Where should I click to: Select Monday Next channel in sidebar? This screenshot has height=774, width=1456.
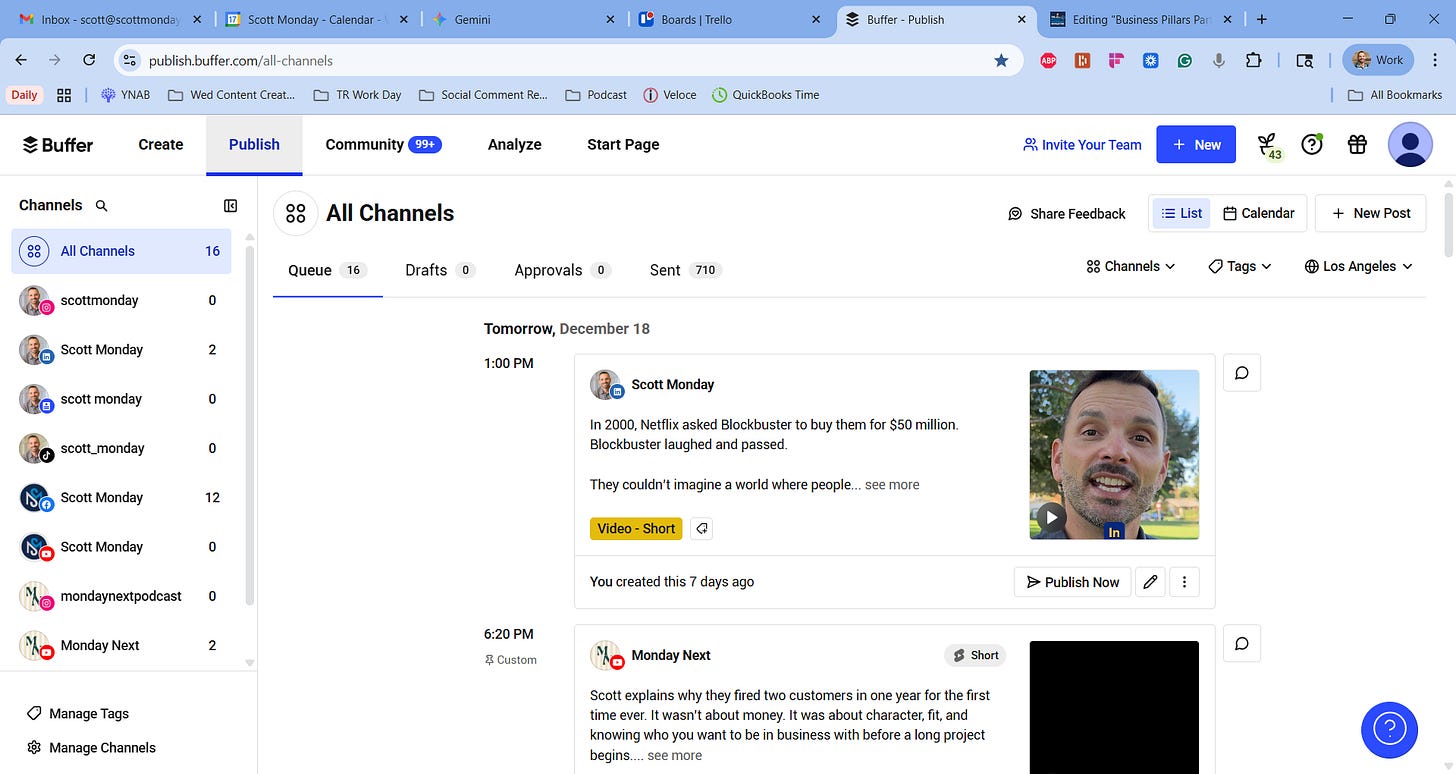(121, 645)
